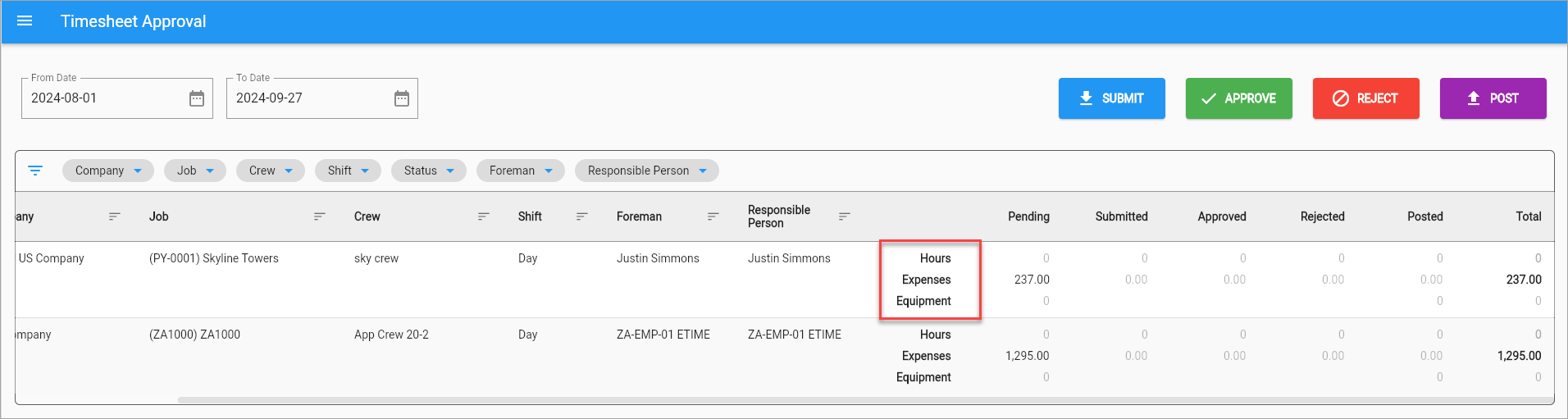Open the Job column sort menu icon
This screenshot has height=419, width=1568.
(x=320, y=216)
